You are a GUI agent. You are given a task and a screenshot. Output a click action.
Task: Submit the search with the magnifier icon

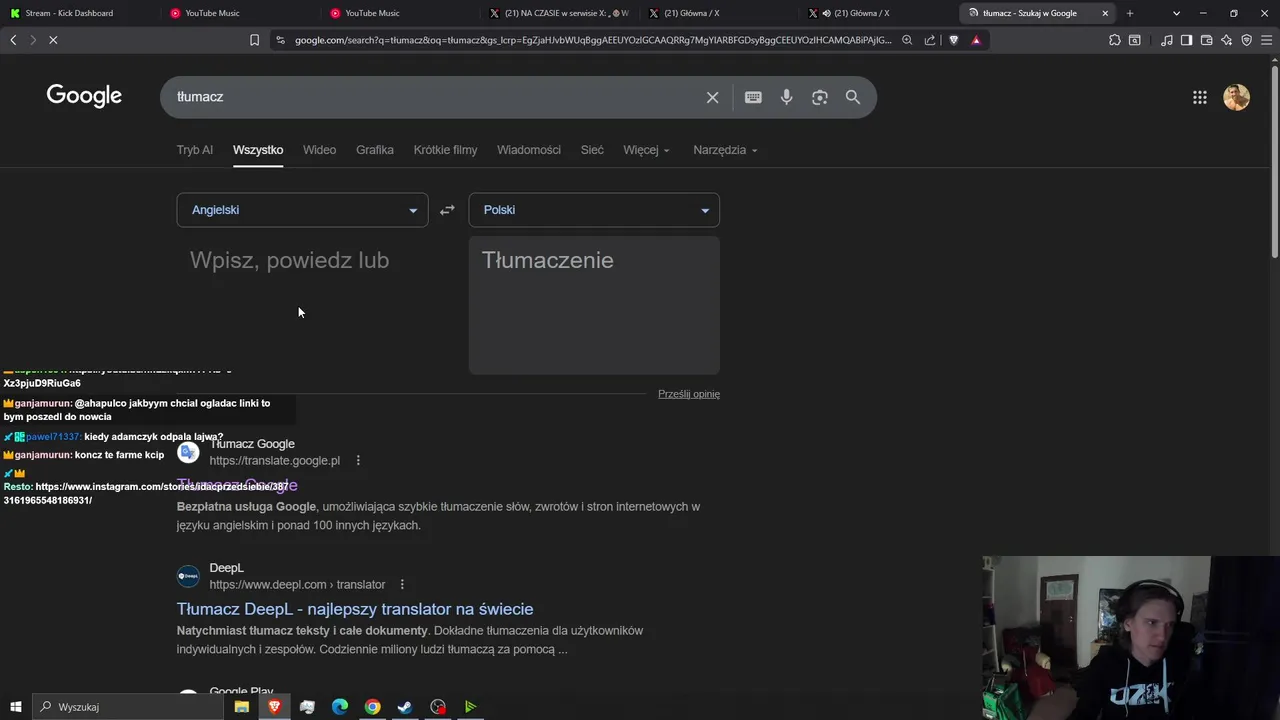[853, 97]
